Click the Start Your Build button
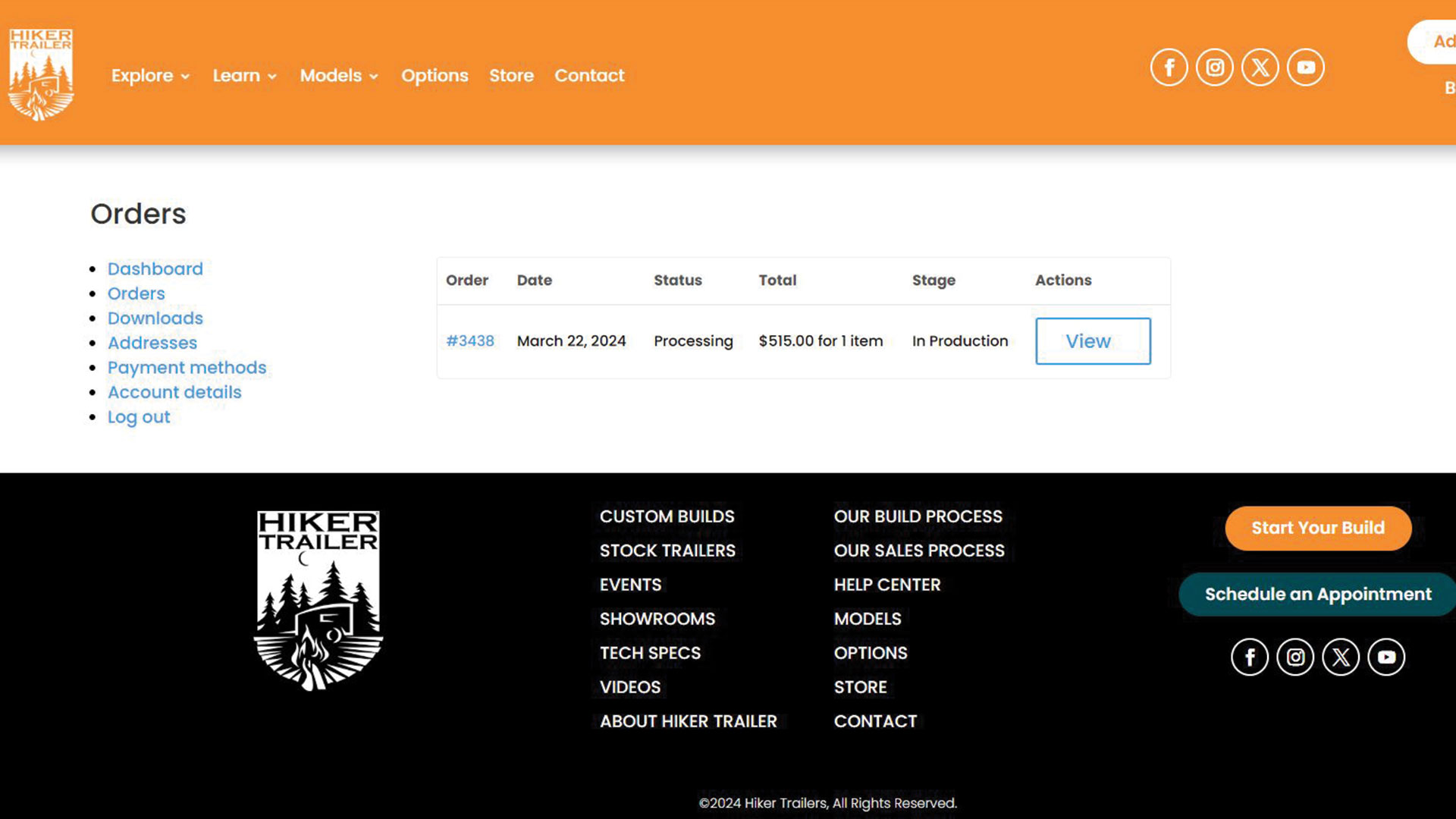This screenshot has width=1456, height=819. [x=1318, y=528]
